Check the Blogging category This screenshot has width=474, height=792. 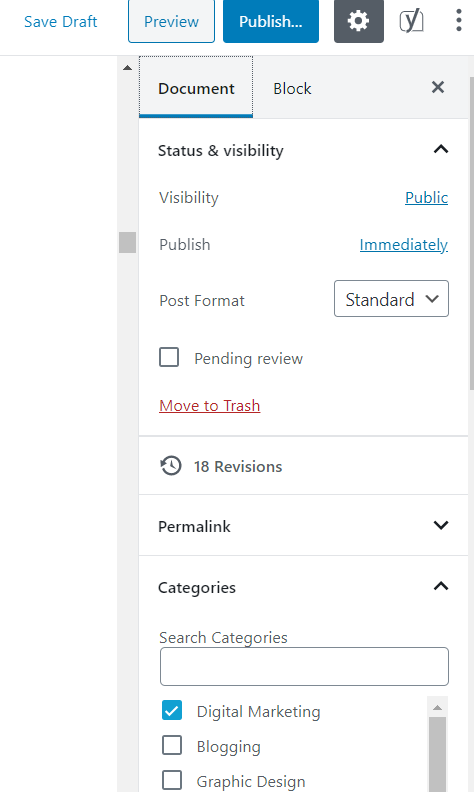click(x=172, y=745)
